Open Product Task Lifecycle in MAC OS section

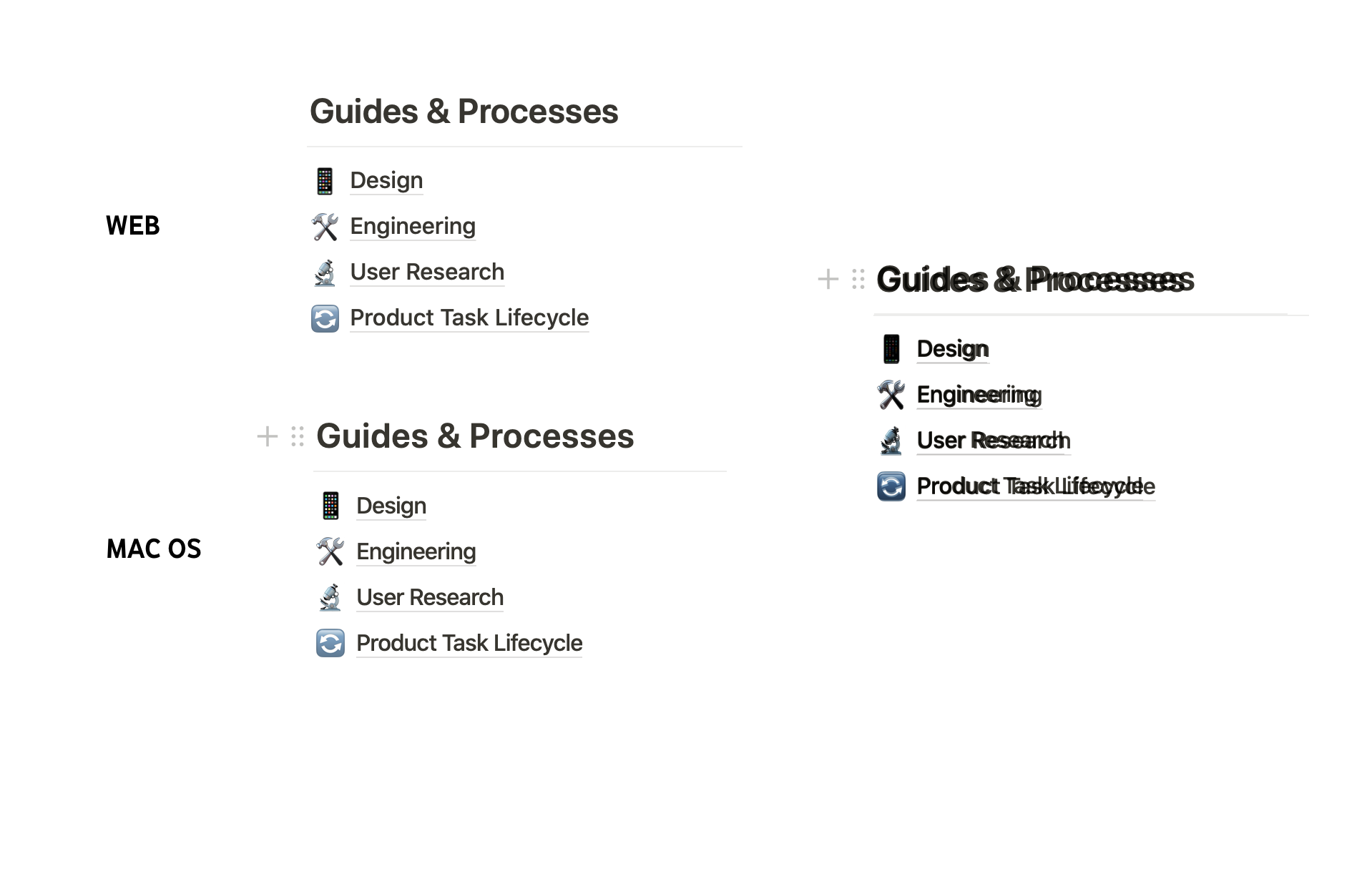tap(469, 643)
